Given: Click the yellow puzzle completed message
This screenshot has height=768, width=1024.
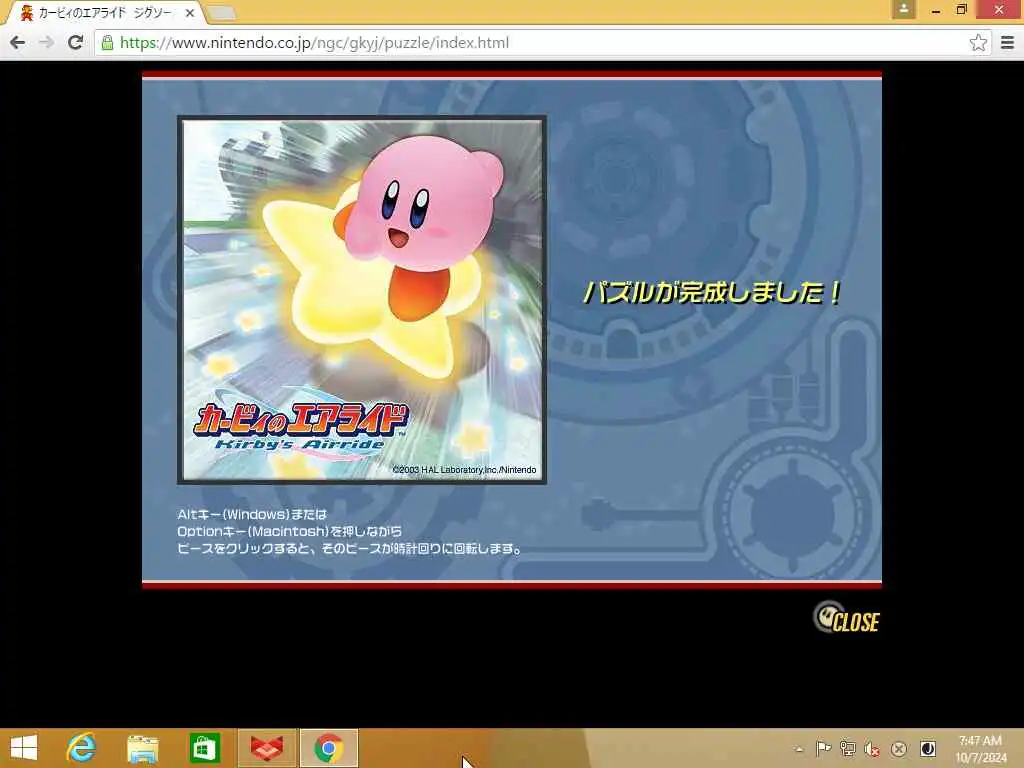Looking at the screenshot, I should click(712, 292).
